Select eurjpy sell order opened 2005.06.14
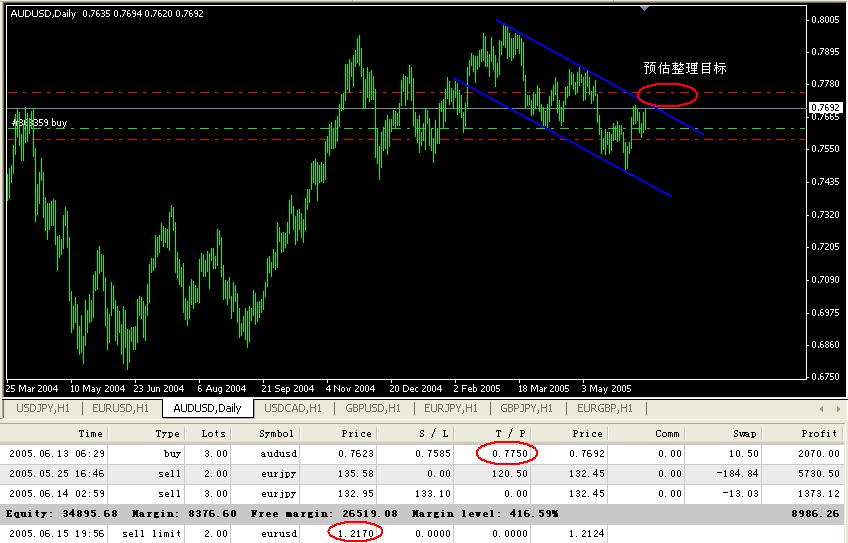Viewport: 848px width, 543px height. [x=422, y=494]
